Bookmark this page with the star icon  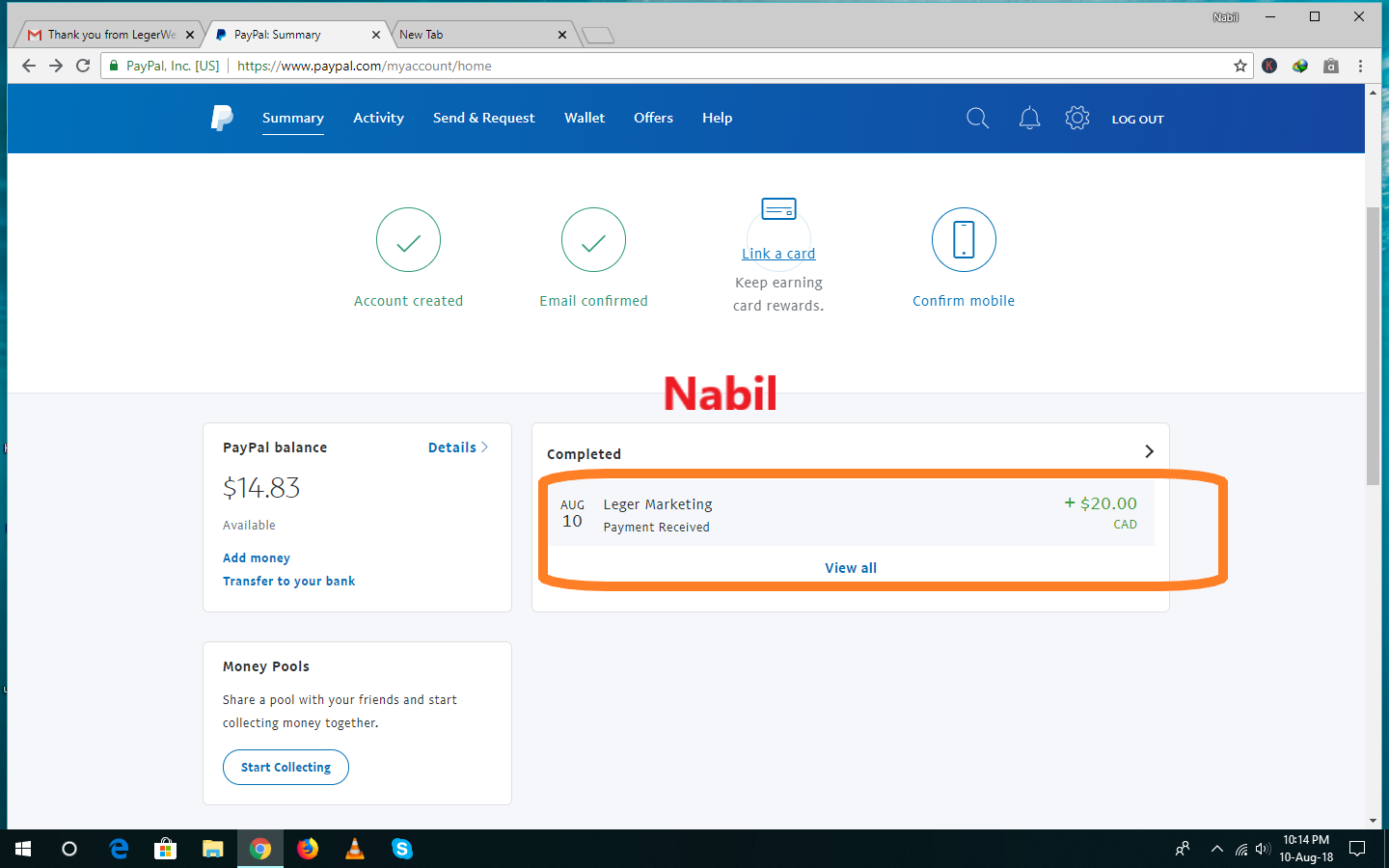pos(1240,66)
